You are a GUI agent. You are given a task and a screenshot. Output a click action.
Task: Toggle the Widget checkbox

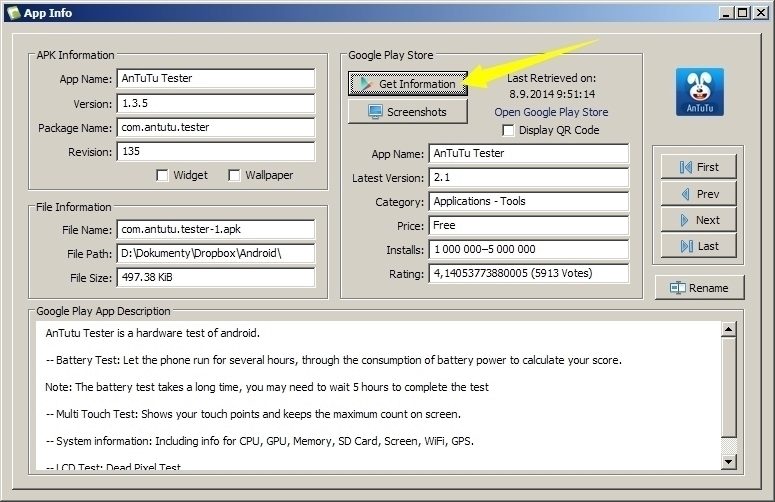tap(162, 175)
